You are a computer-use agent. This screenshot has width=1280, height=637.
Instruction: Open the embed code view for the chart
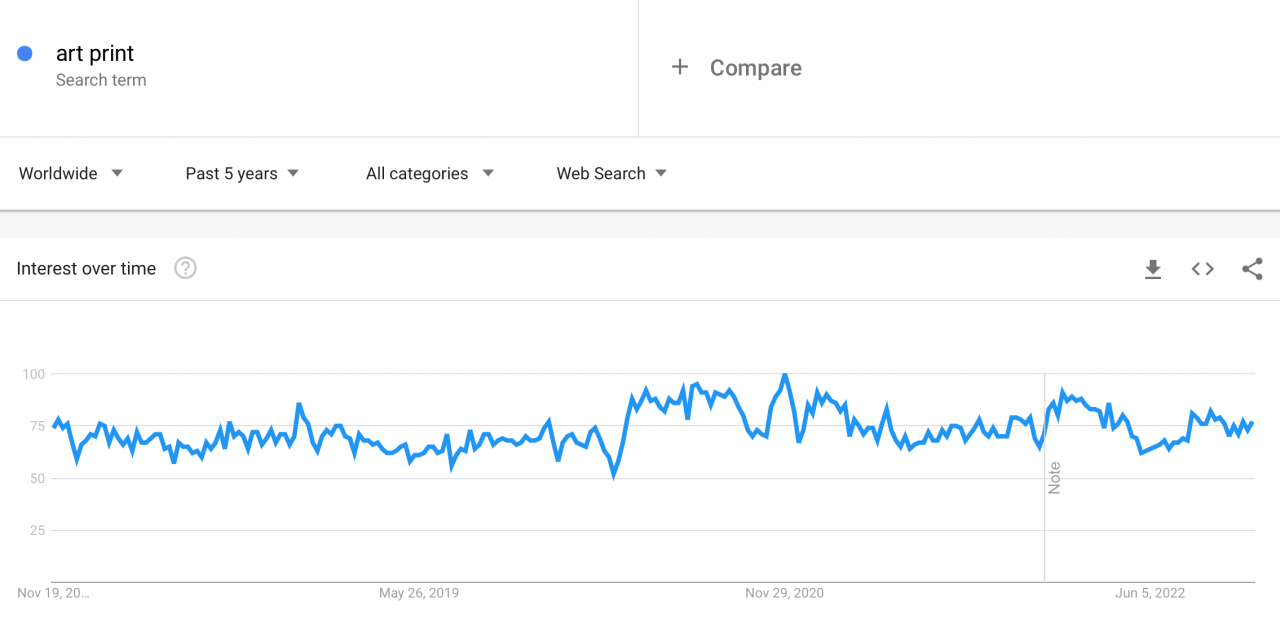pos(1202,268)
